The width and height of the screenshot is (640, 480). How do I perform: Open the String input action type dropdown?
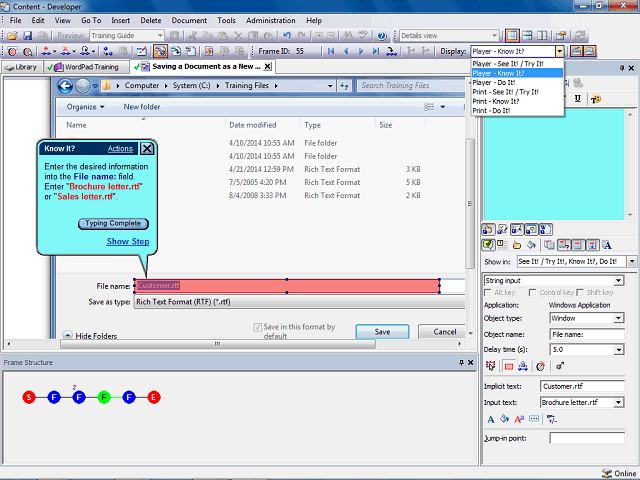coord(619,280)
